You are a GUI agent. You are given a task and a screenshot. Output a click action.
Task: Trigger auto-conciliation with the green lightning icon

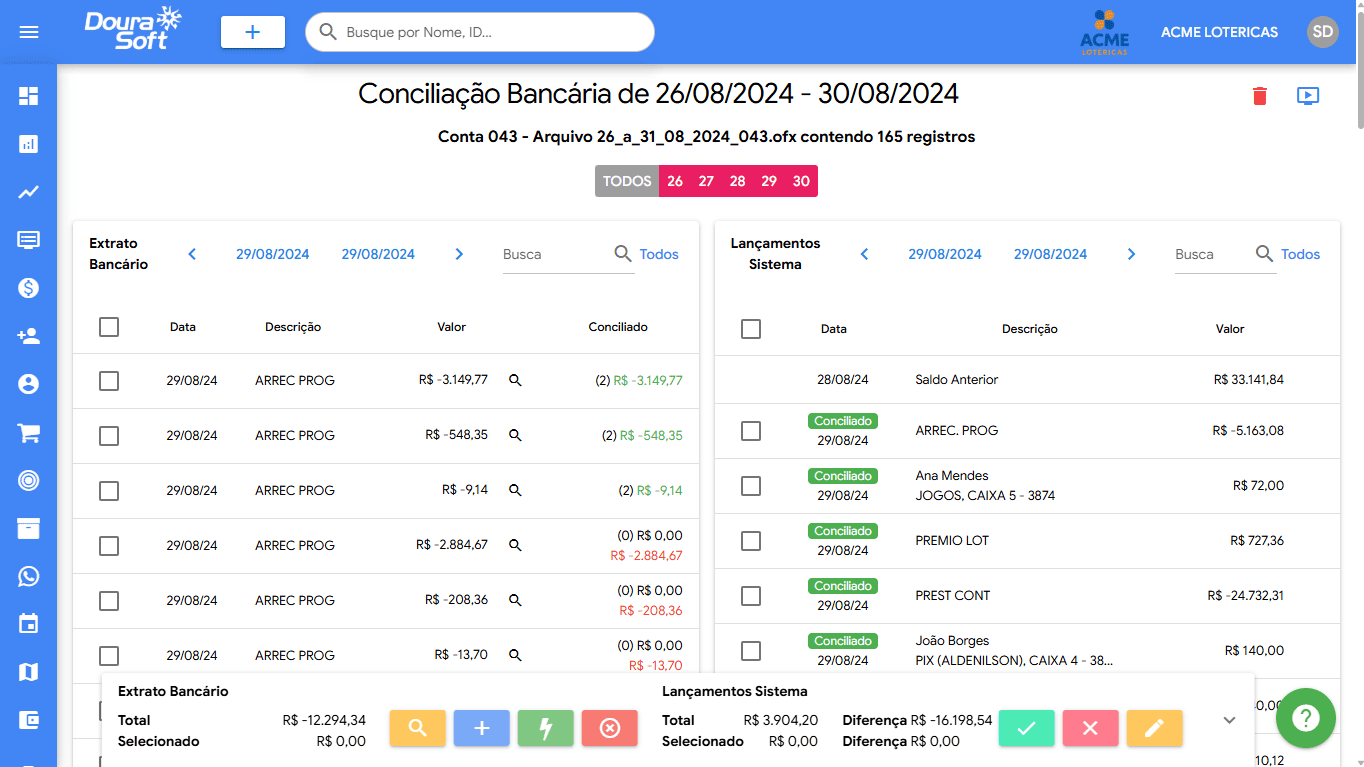545,728
